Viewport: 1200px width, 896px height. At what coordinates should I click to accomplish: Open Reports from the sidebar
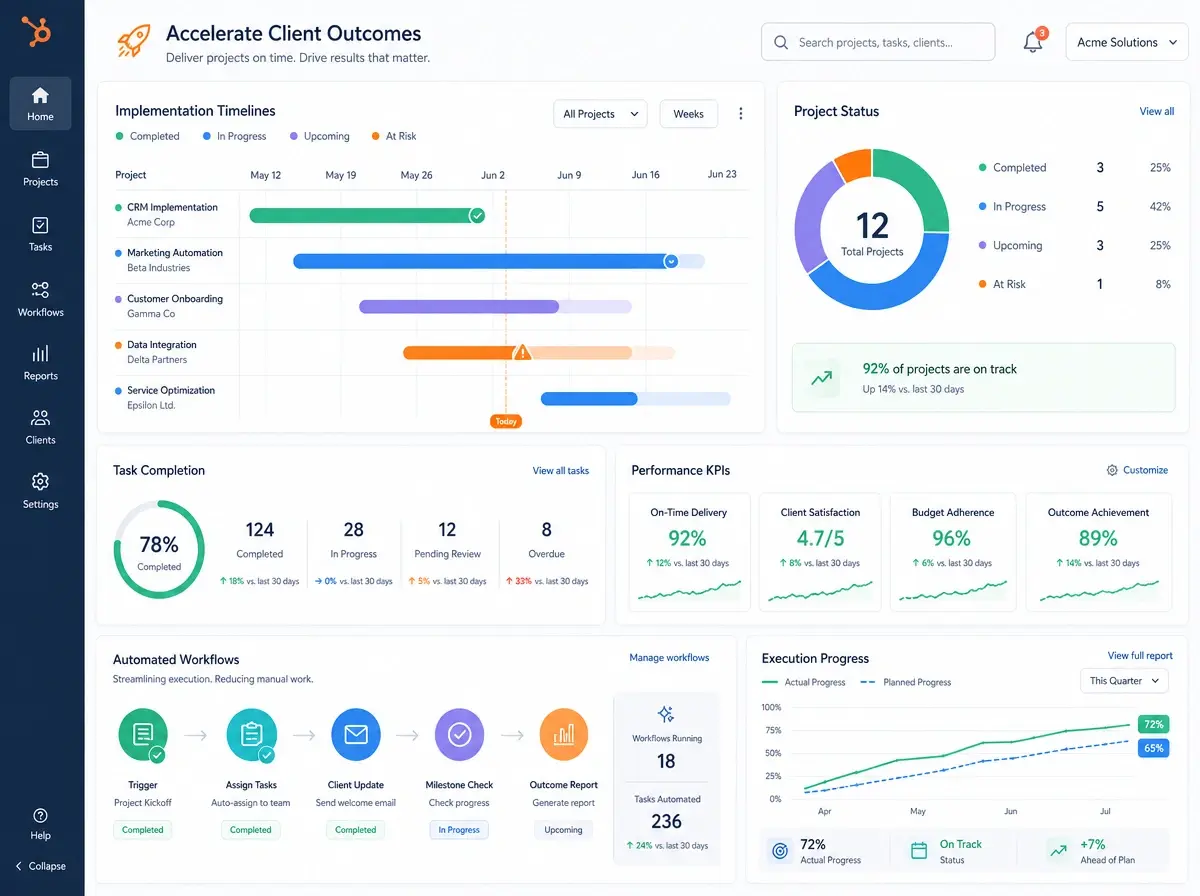point(40,363)
